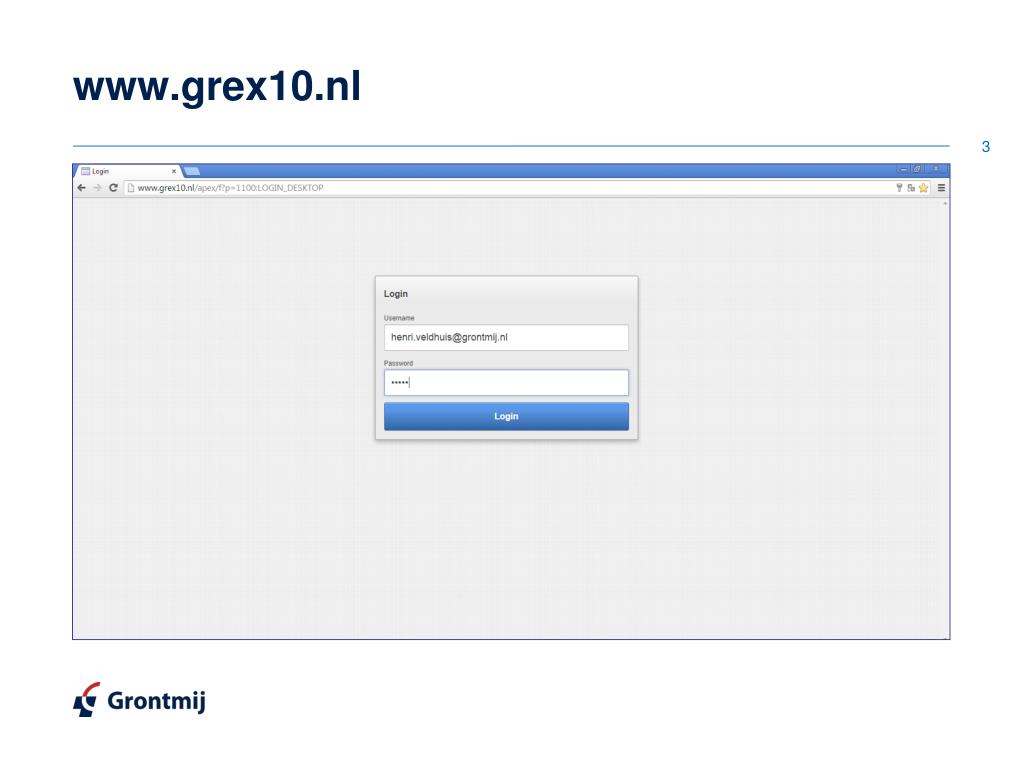
Task: Close the Login tab
Action: point(174,172)
